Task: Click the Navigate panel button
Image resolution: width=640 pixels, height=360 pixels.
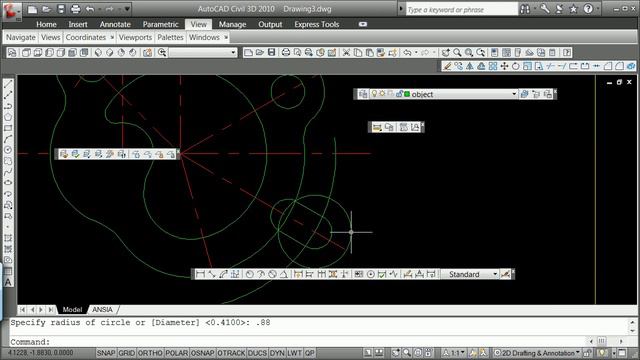Action: click(20, 38)
